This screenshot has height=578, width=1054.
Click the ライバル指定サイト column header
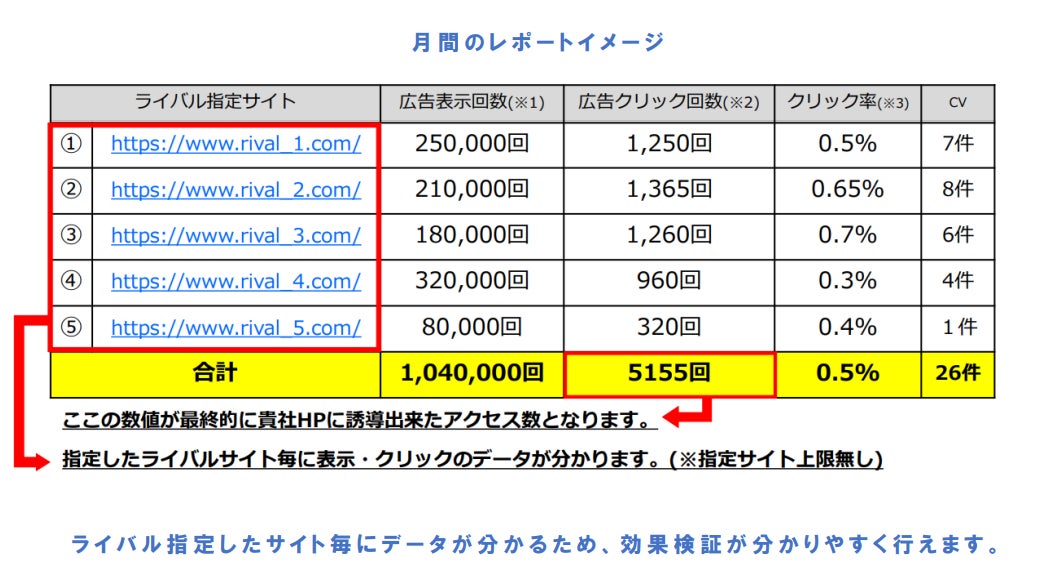215,103
